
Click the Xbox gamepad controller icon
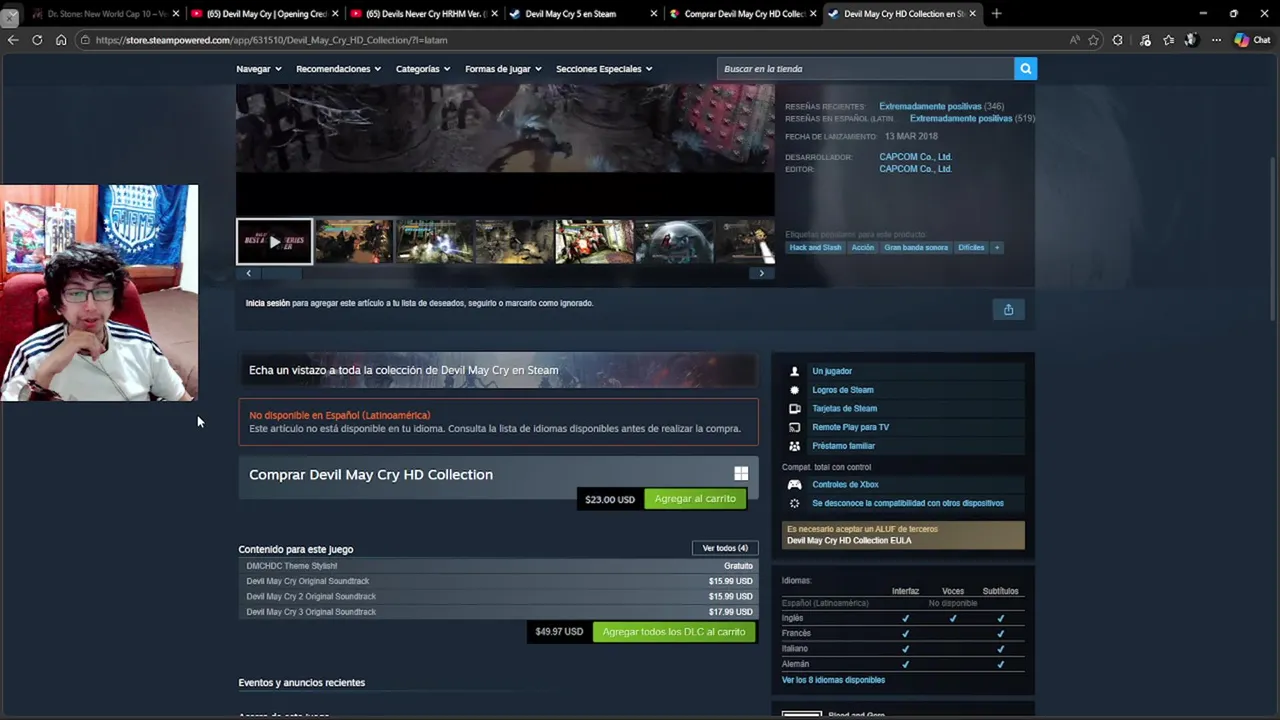(x=795, y=485)
